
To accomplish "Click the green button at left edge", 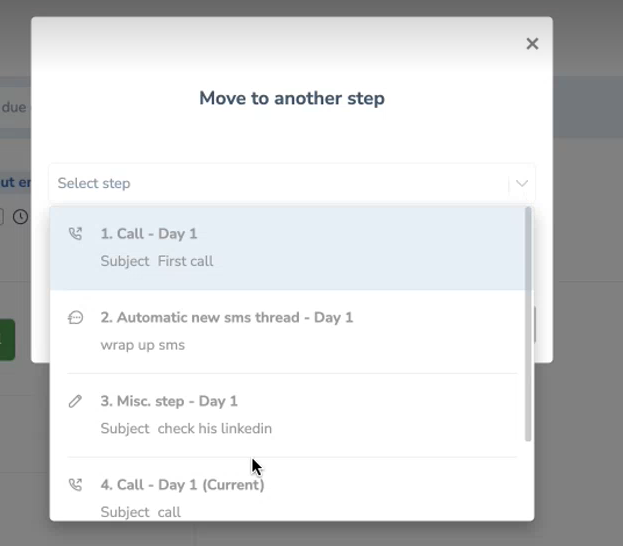I will (7, 340).
